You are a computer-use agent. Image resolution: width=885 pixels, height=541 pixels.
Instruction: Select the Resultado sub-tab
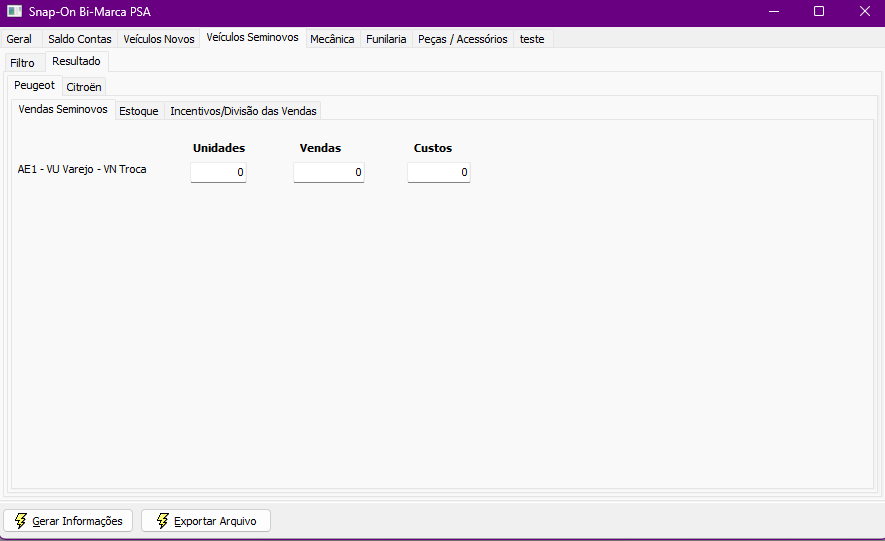click(x=76, y=61)
